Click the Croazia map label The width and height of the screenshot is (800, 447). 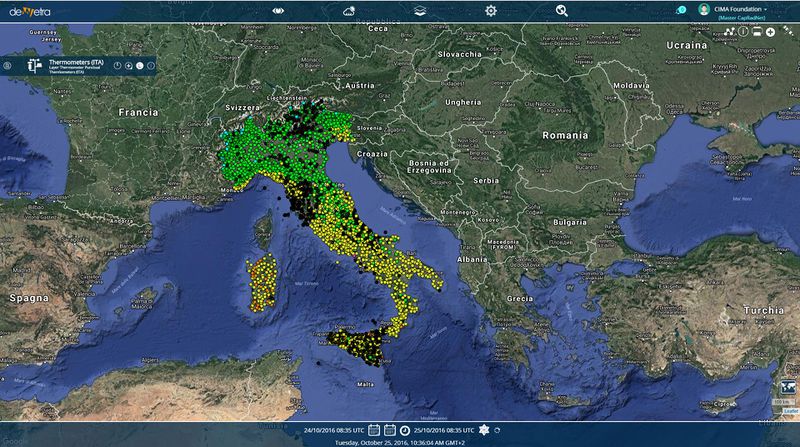click(372, 154)
